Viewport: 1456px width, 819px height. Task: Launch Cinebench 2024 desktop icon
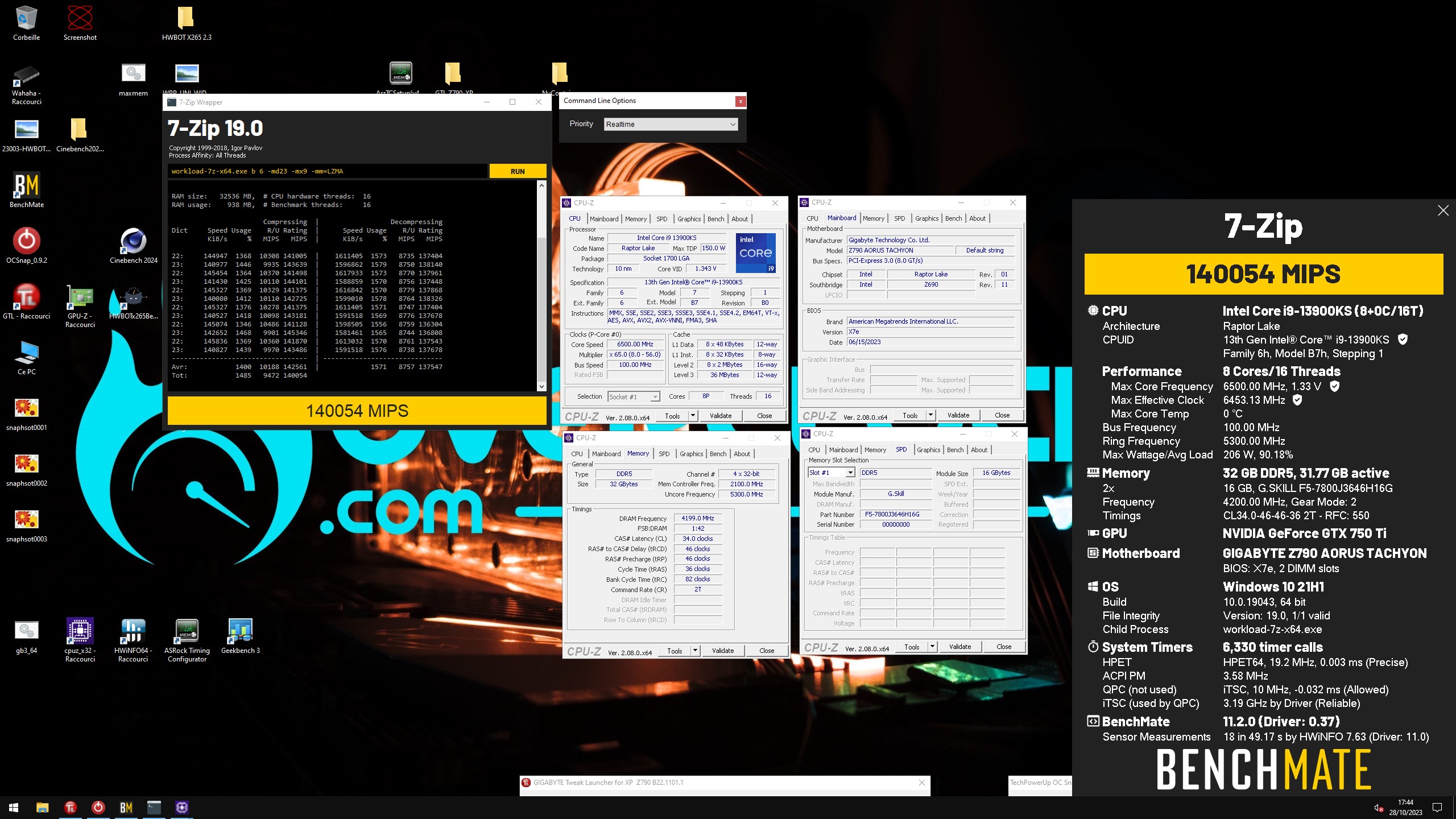pyautogui.click(x=133, y=246)
